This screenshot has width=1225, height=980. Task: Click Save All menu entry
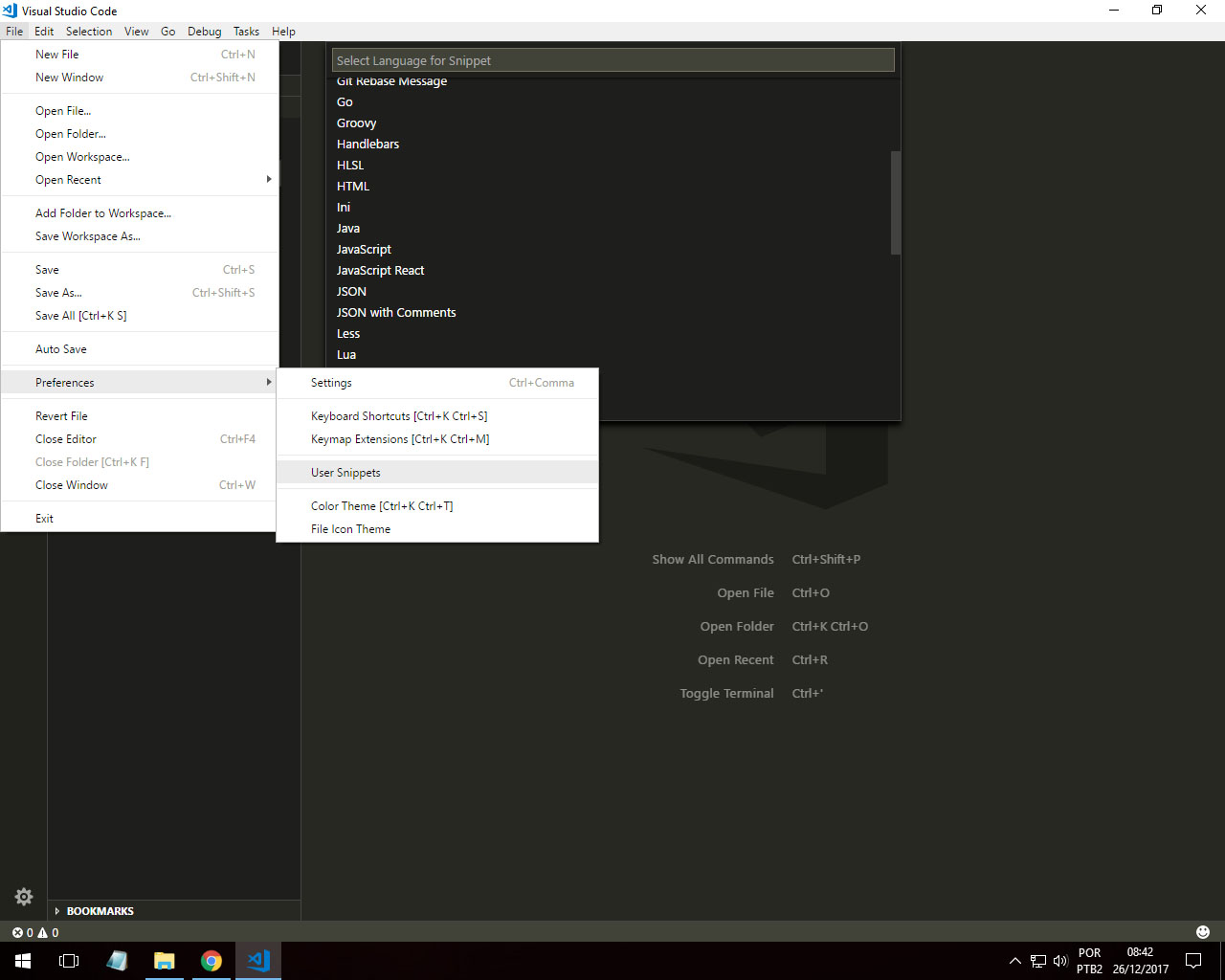(x=140, y=316)
